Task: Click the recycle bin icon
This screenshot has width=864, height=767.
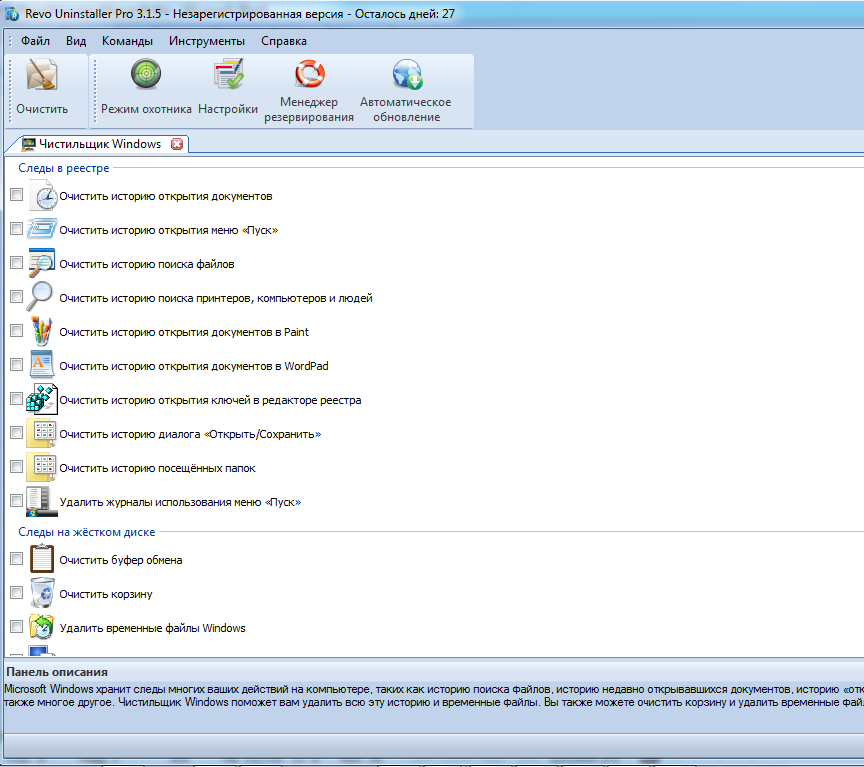Action: [x=42, y=593]
